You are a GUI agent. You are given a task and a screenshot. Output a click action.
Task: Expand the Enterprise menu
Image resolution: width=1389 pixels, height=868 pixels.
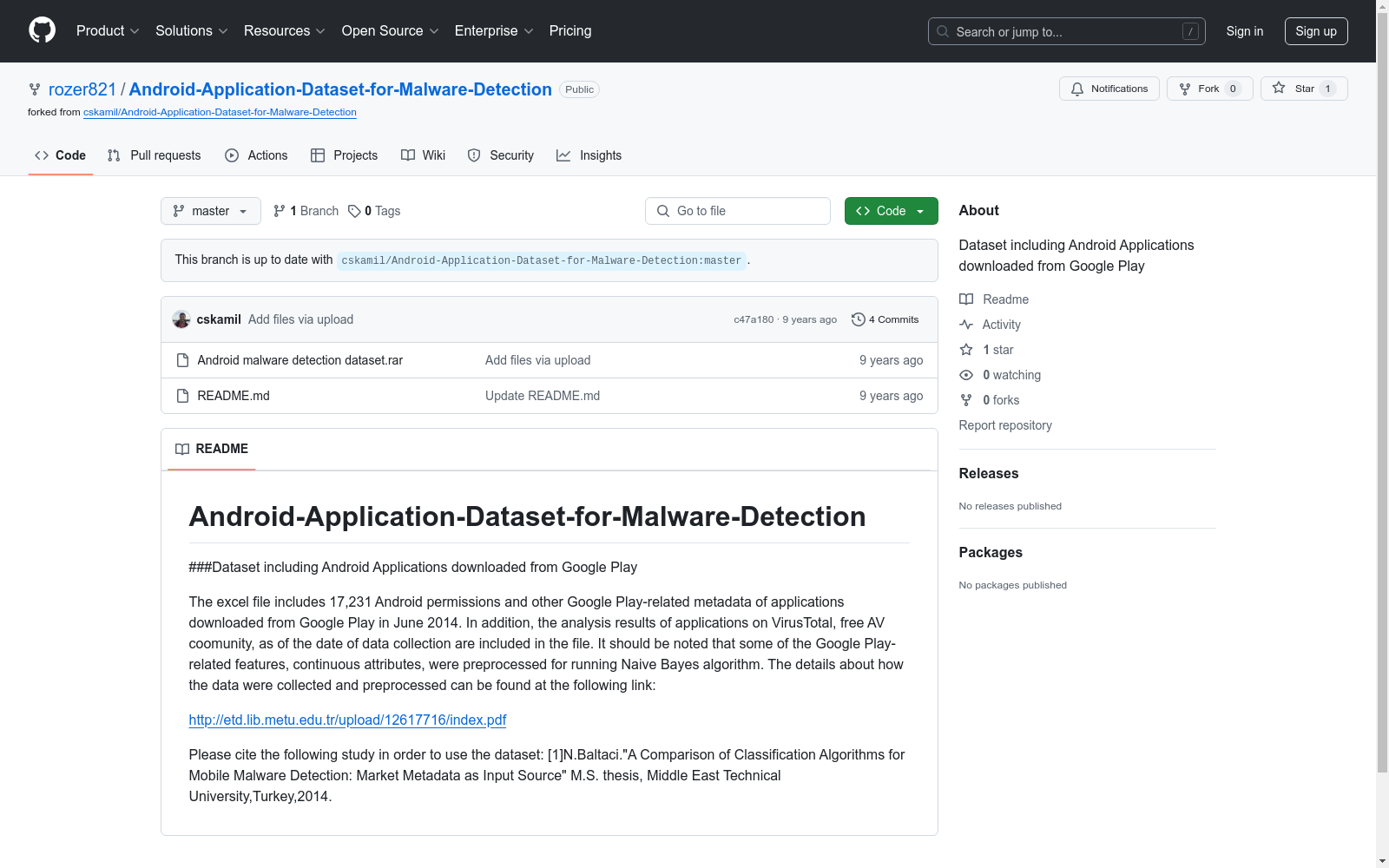tap(494, 31)
